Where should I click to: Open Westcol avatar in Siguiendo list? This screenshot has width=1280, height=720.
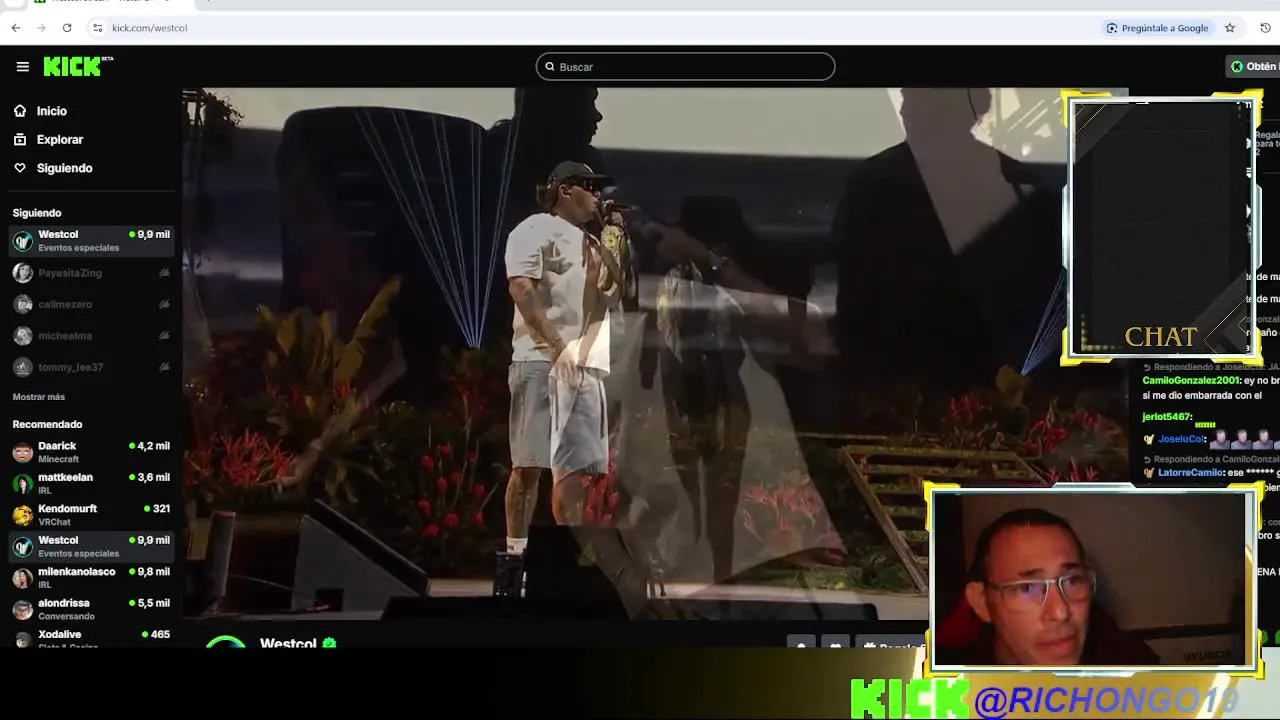coord(22,241)
